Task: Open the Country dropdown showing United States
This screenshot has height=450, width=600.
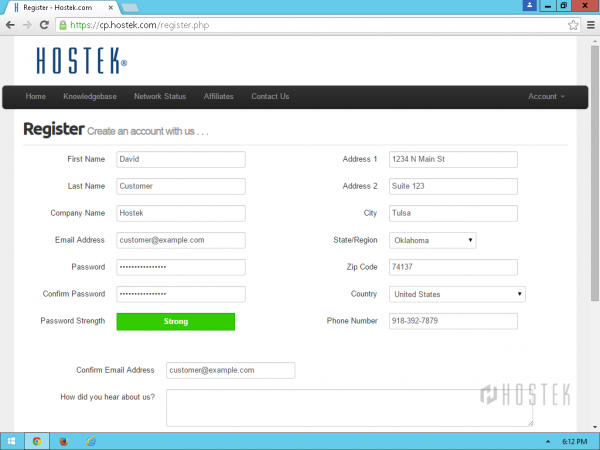Action: [x=457, y=294]
